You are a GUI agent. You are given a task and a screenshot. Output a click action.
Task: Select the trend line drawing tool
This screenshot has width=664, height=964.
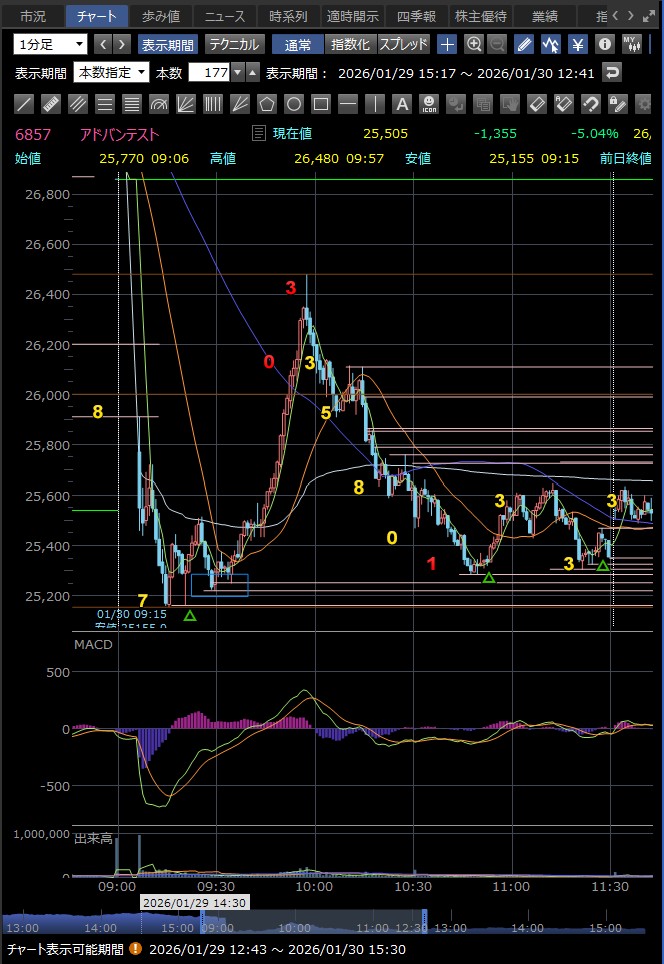click(x=25, y=103)
